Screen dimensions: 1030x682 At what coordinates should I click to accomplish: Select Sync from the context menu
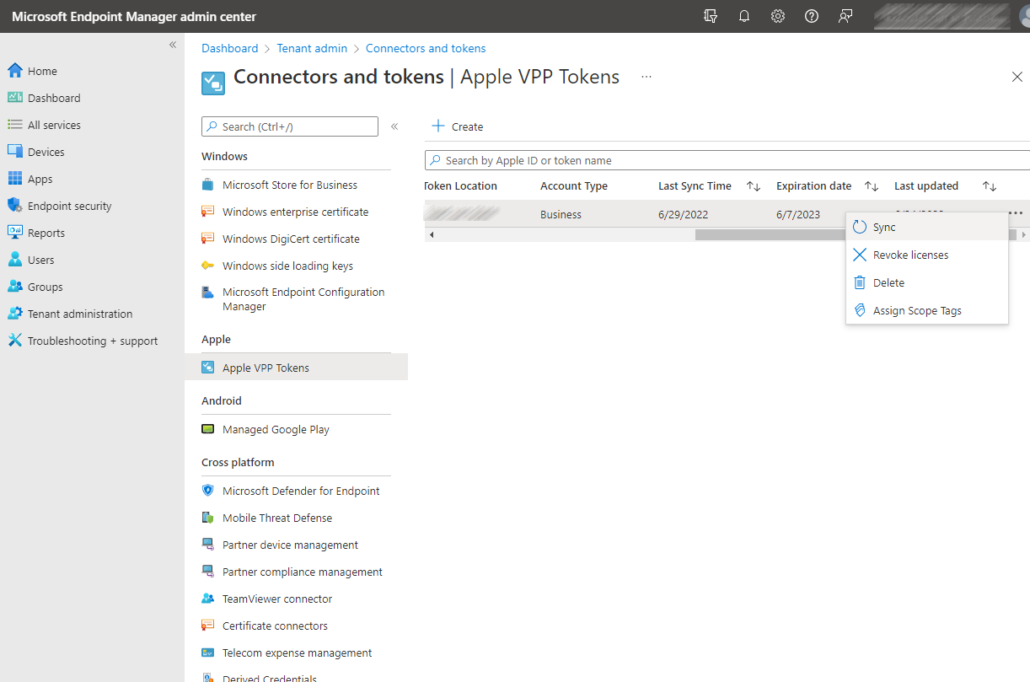click(x=884, y=227)
